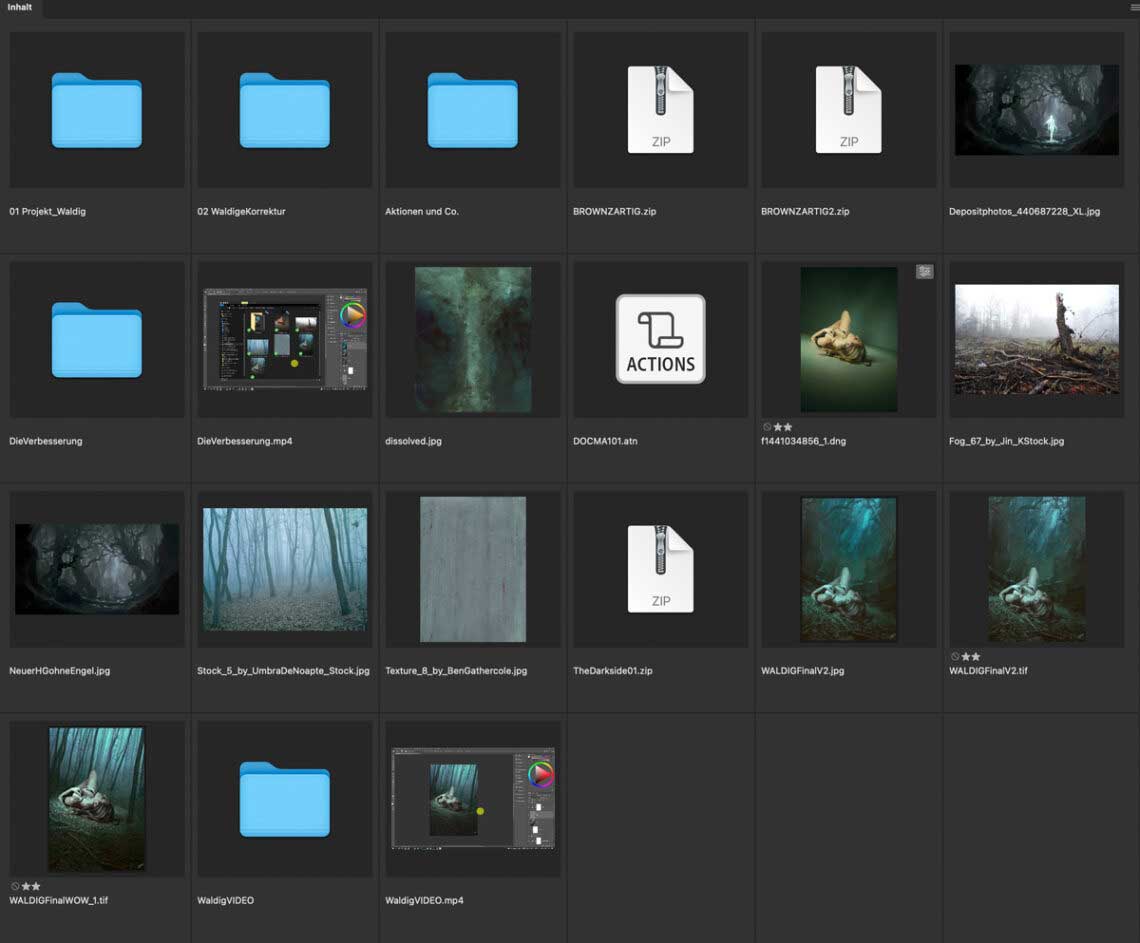This screenshot has height=943, width=1140.
Task: Select the WaldigVIDEO folder icon
Action: (x=284, y=799)
